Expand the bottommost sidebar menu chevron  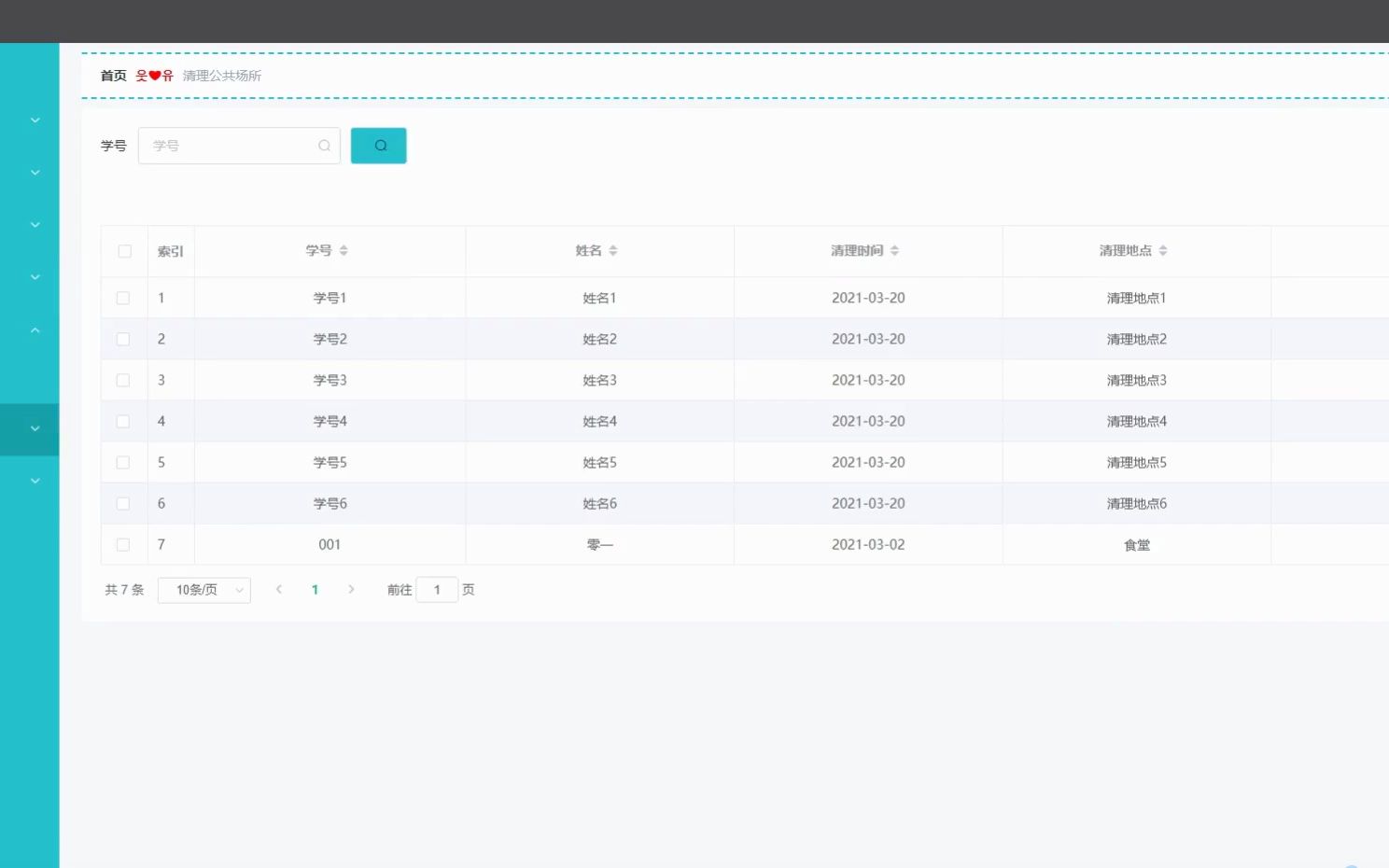click(35, 482)
